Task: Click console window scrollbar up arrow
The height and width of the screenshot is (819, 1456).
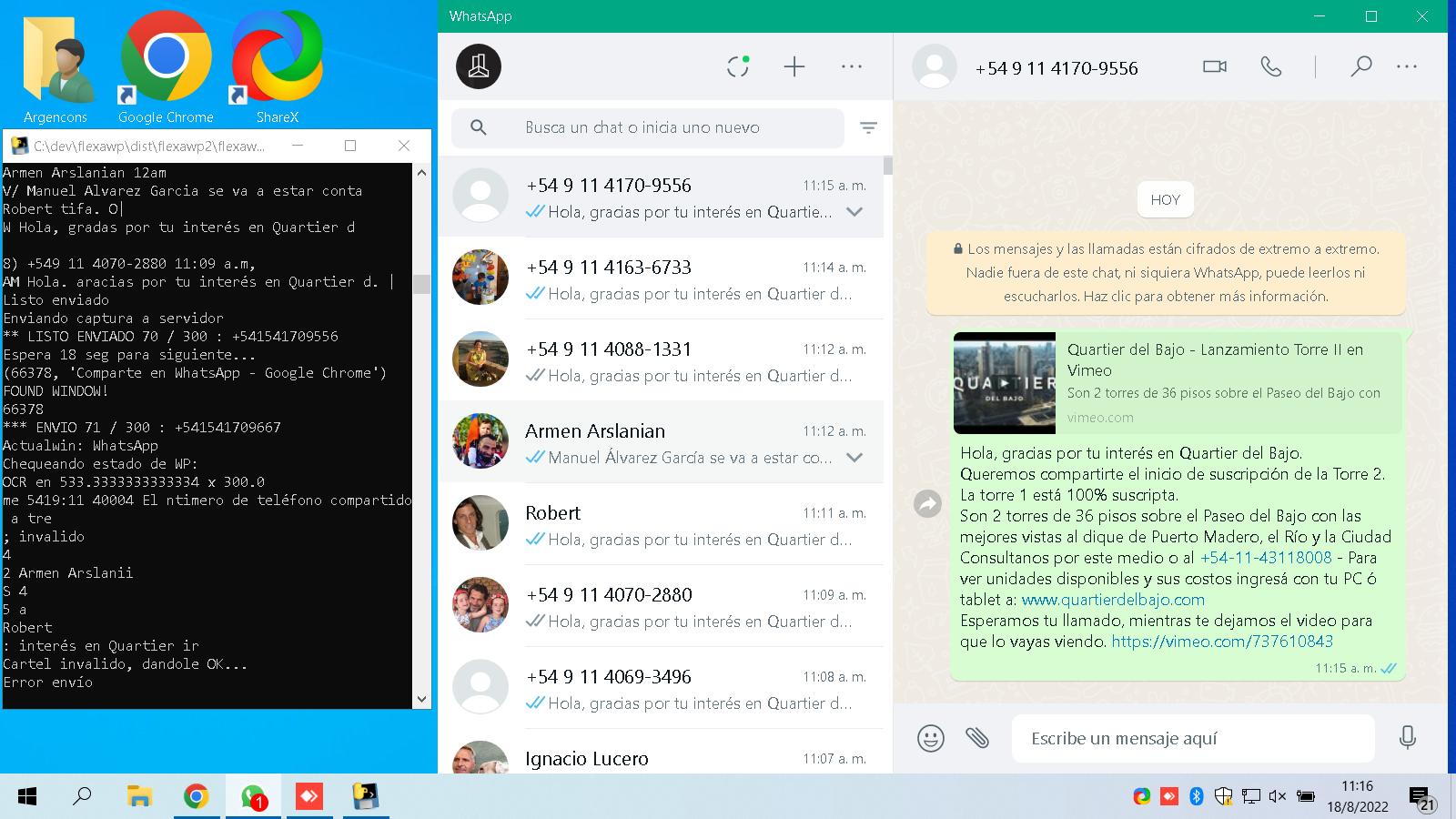Action: 421,172
